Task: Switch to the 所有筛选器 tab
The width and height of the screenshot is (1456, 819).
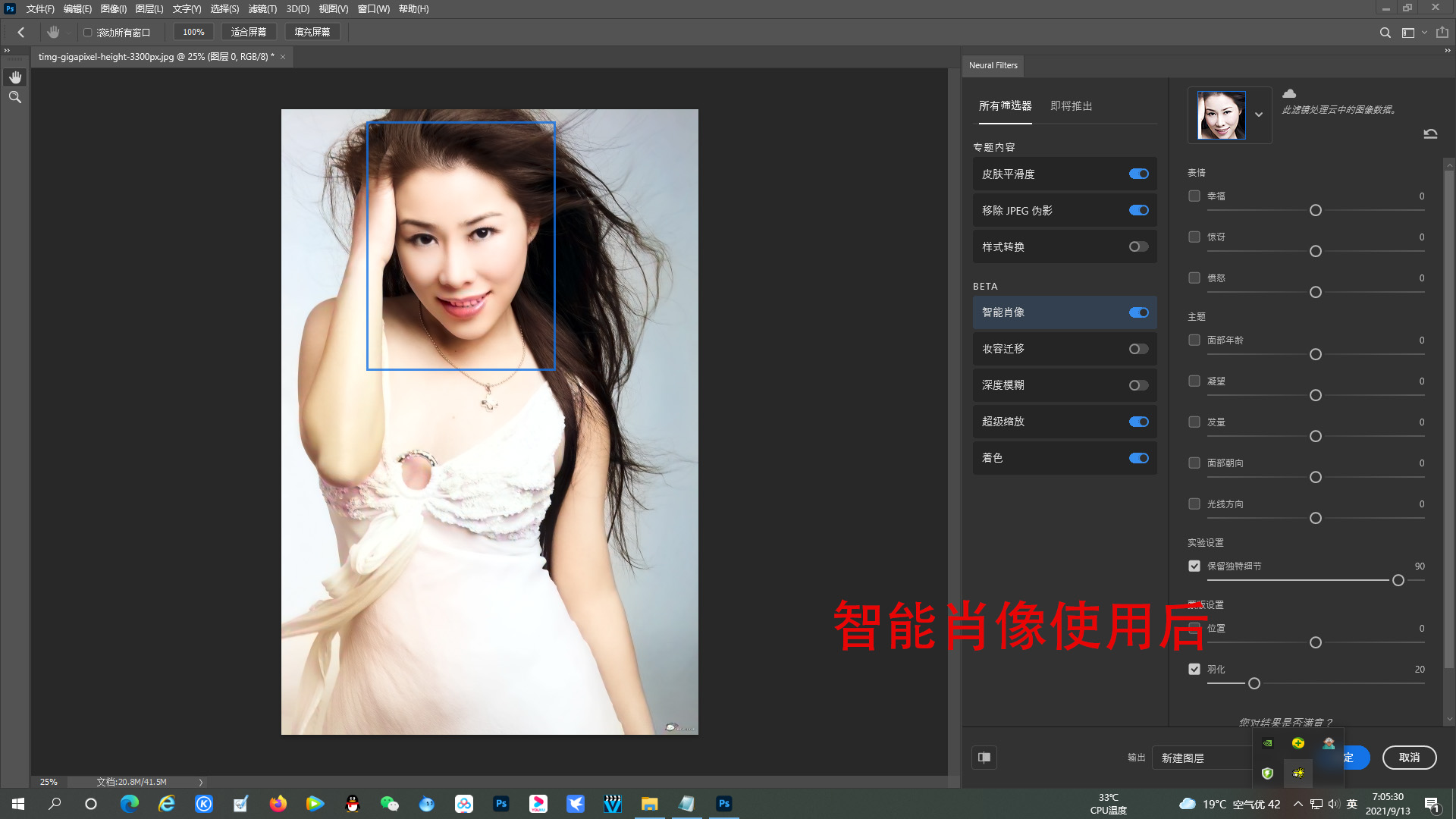Action: (1005, 106)
